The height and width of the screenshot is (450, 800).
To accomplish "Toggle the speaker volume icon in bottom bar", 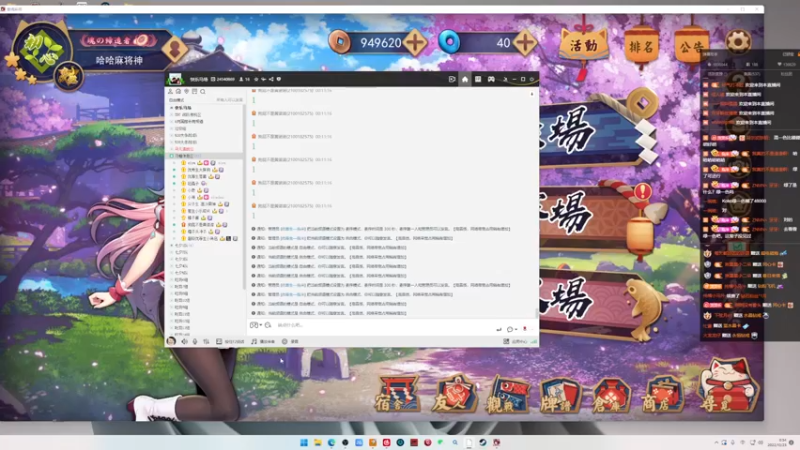I will coord(184,341).
